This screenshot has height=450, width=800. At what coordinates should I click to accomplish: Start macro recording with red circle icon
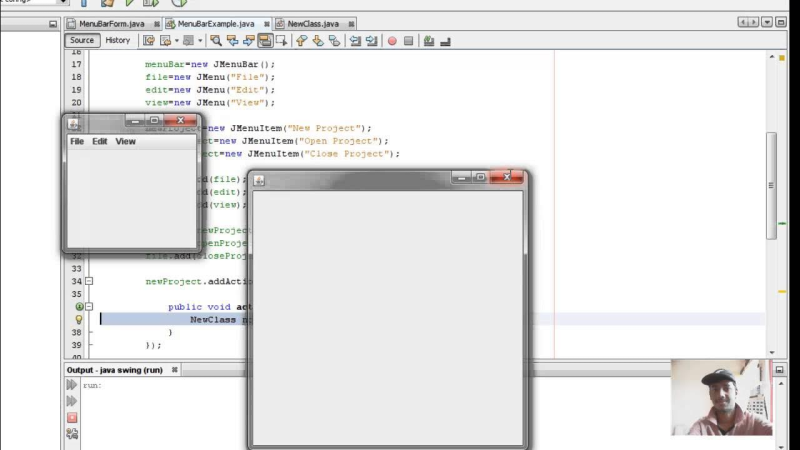(x=392, y=41)
